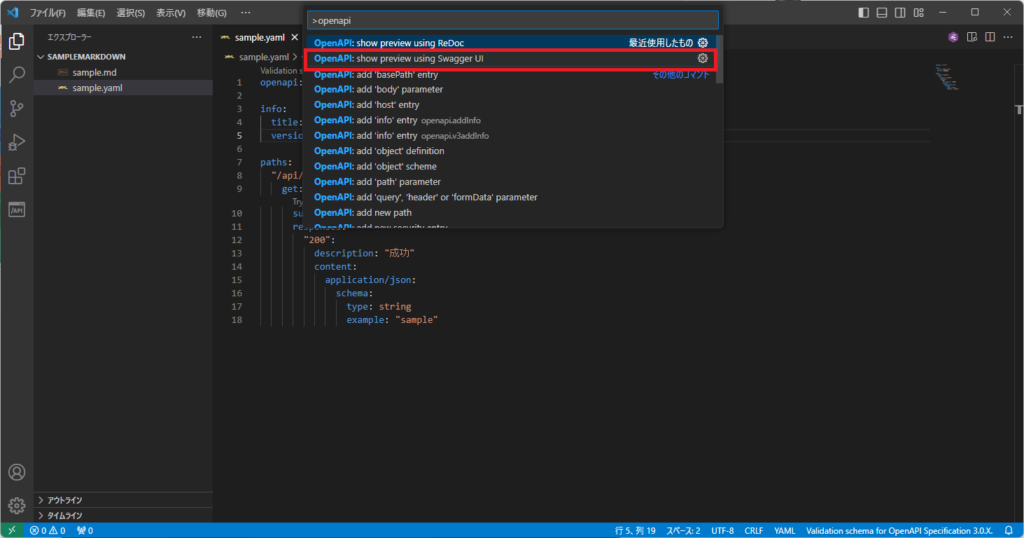Open the Run and Debug view
The width and height of the screenshot is (1024, 538).
(16, 142)
